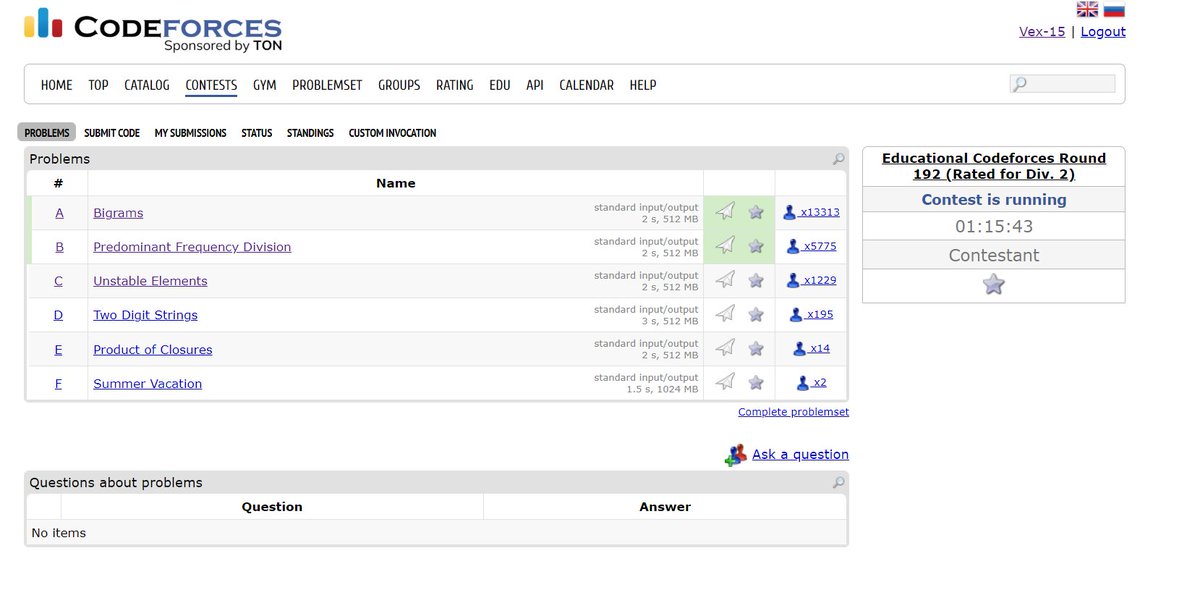
Task: Open the GYM menu item
Action: point(265,85)
